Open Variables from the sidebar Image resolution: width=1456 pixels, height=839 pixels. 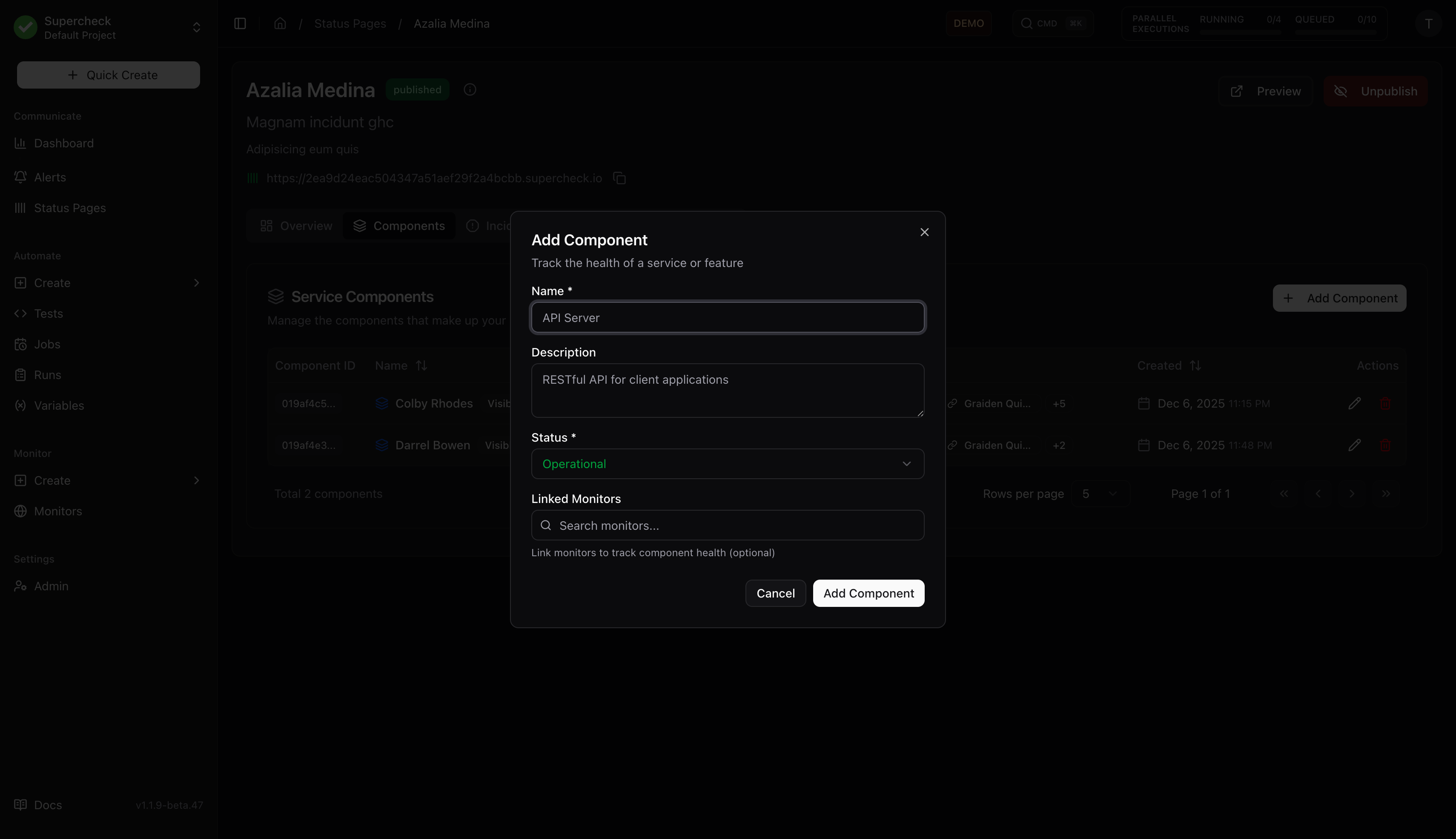59,405
